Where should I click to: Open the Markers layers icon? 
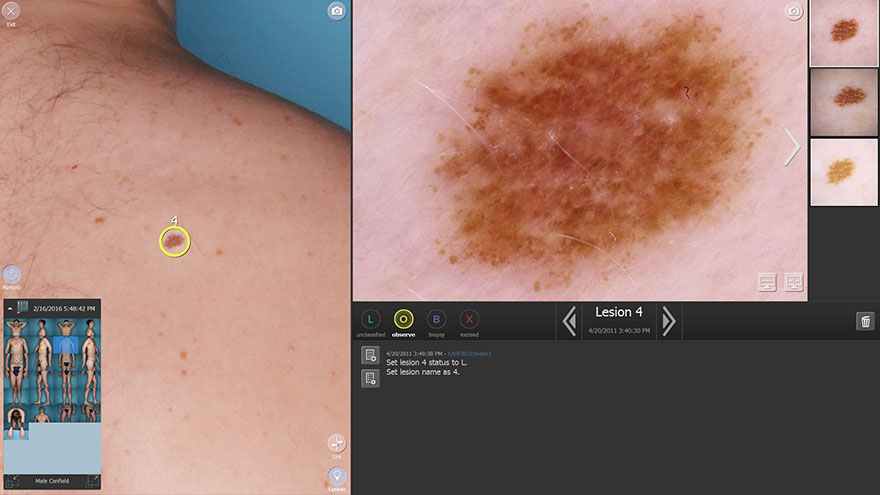[12, 275]
